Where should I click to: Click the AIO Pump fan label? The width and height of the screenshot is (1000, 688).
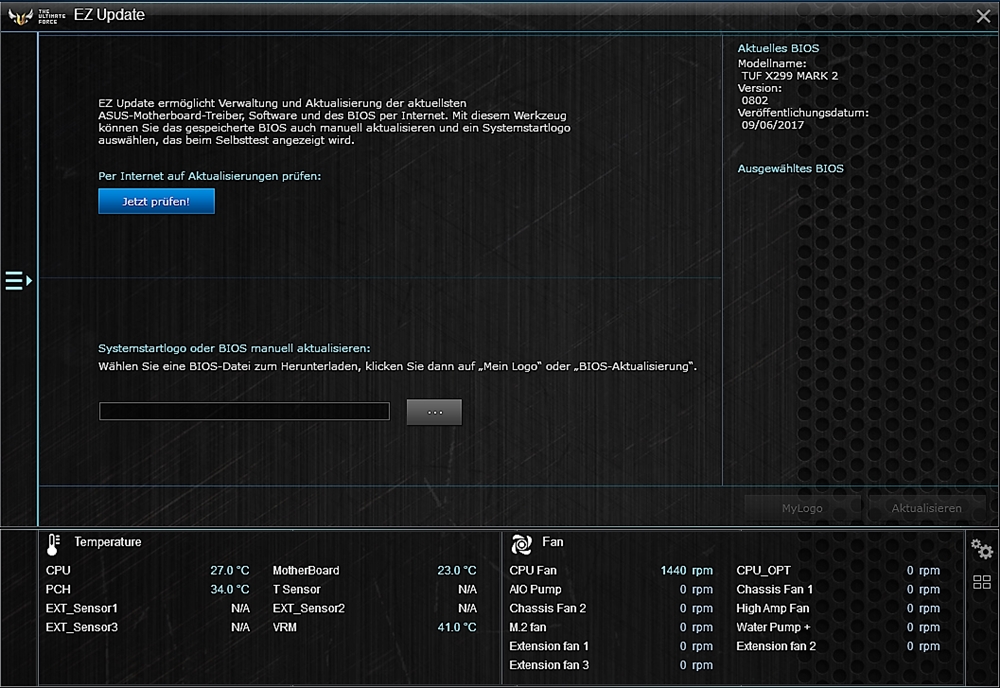535,590
